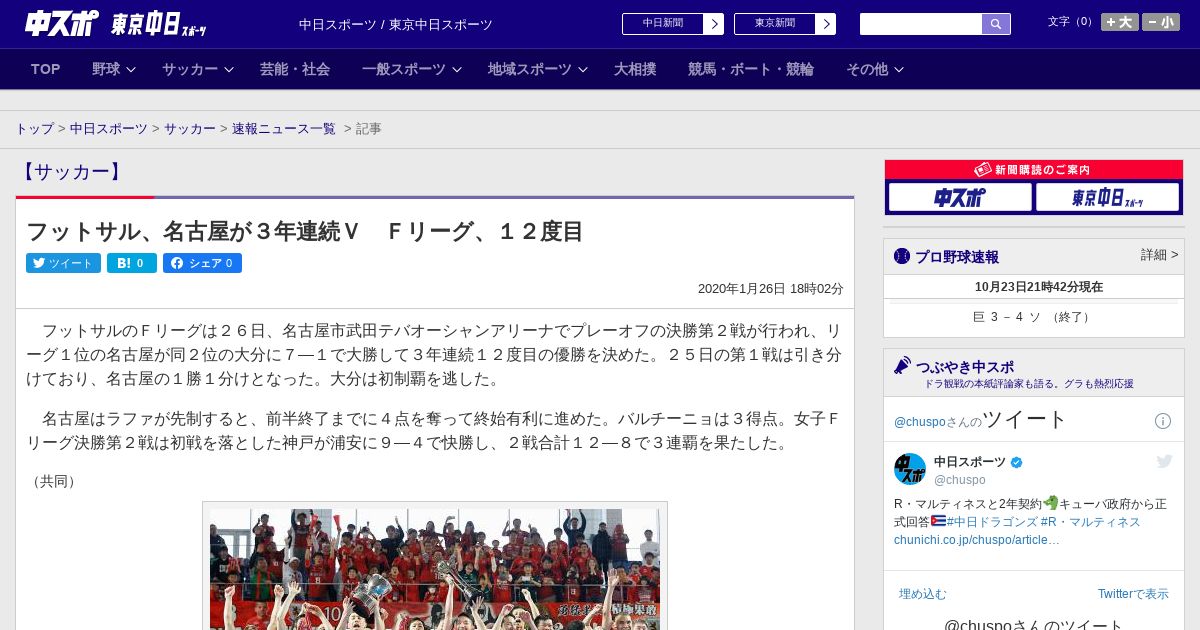Click 中スポ subscription banner button
1200x630 pixels.
click(960, 197)
